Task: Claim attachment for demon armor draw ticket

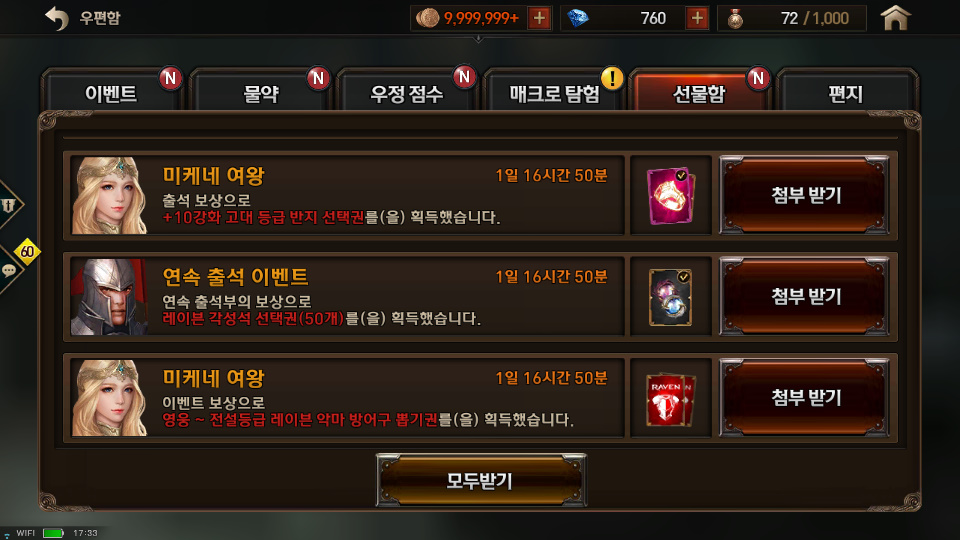Action: click(x=805, y=398)
